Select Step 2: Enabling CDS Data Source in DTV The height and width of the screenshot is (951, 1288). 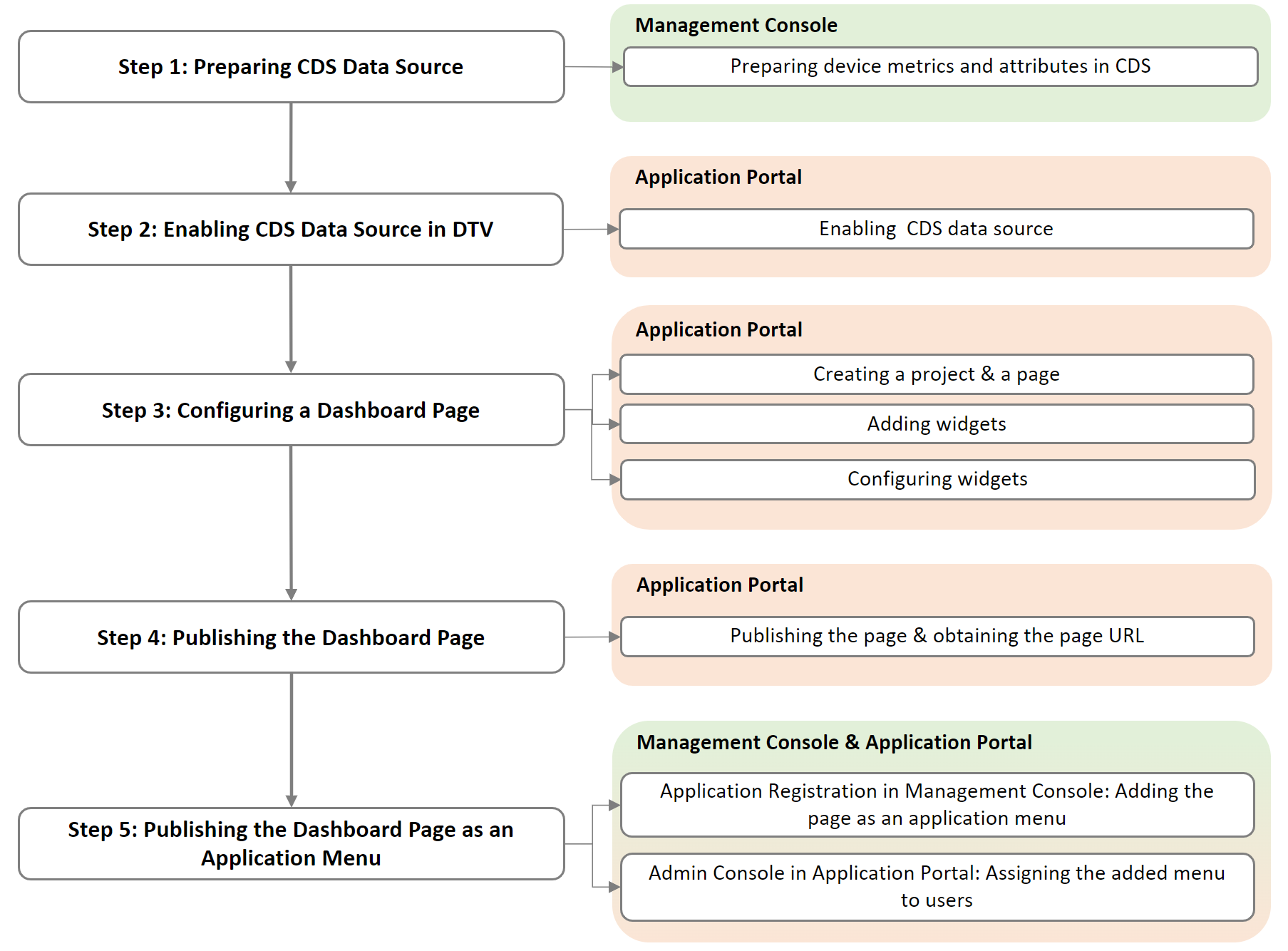point(291,230)
